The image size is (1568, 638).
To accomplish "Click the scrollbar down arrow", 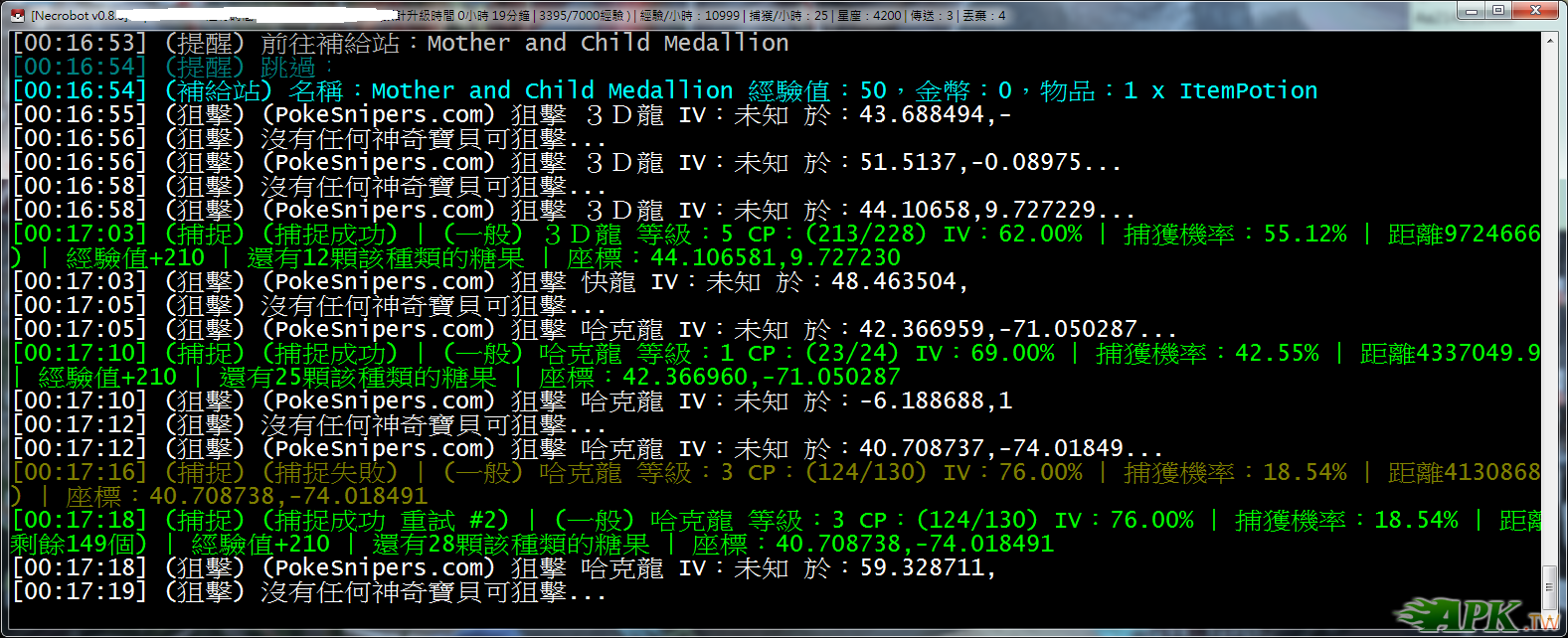I will (1552, 621).
